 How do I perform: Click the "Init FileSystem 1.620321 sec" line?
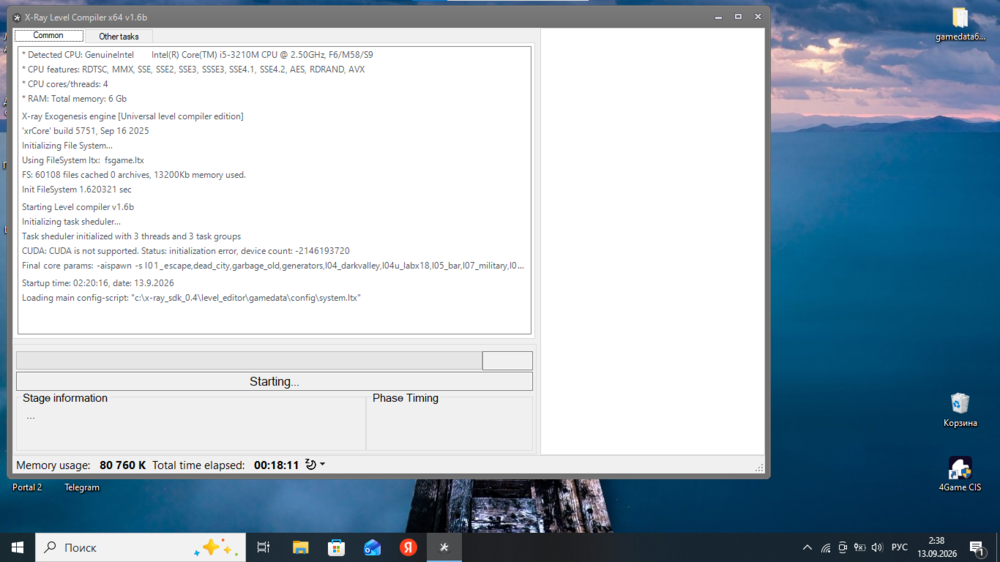pos(77,189)
